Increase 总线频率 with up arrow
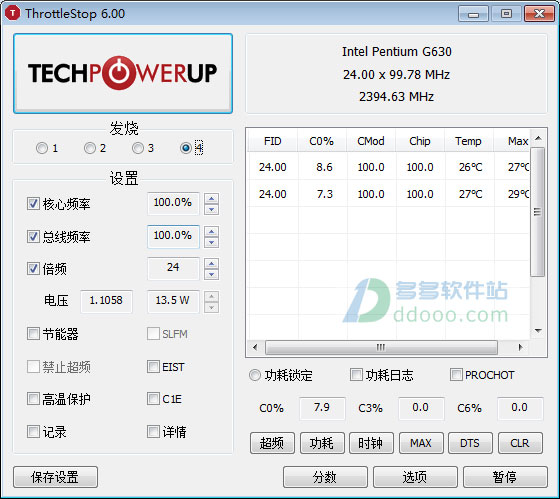The image size is (560, 499). pyautogui.click(x=211, y=231)
